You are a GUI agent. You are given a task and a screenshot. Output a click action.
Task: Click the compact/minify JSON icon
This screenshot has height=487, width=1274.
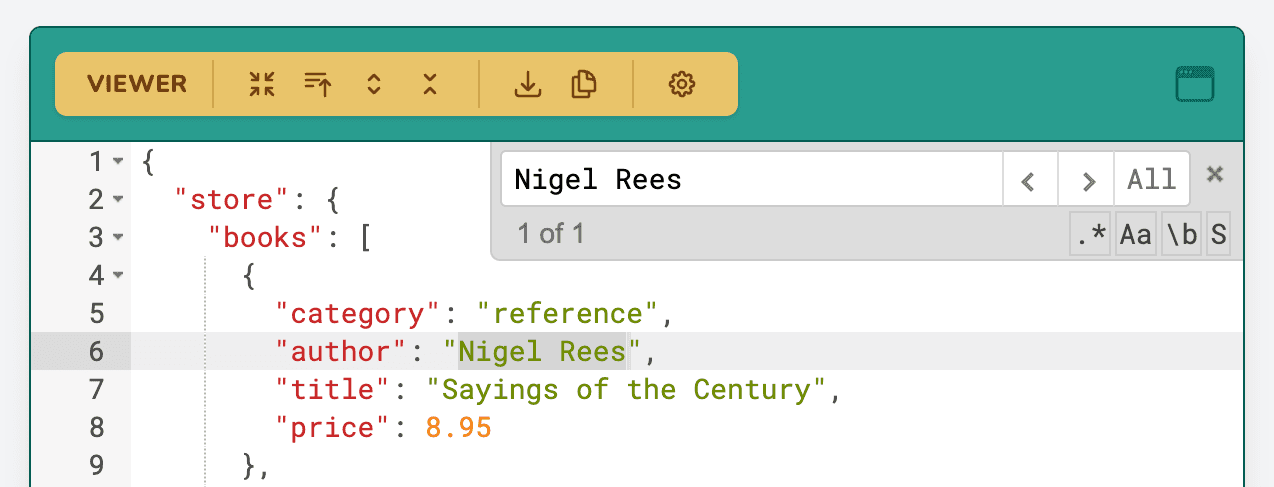(x=262, y=84)
